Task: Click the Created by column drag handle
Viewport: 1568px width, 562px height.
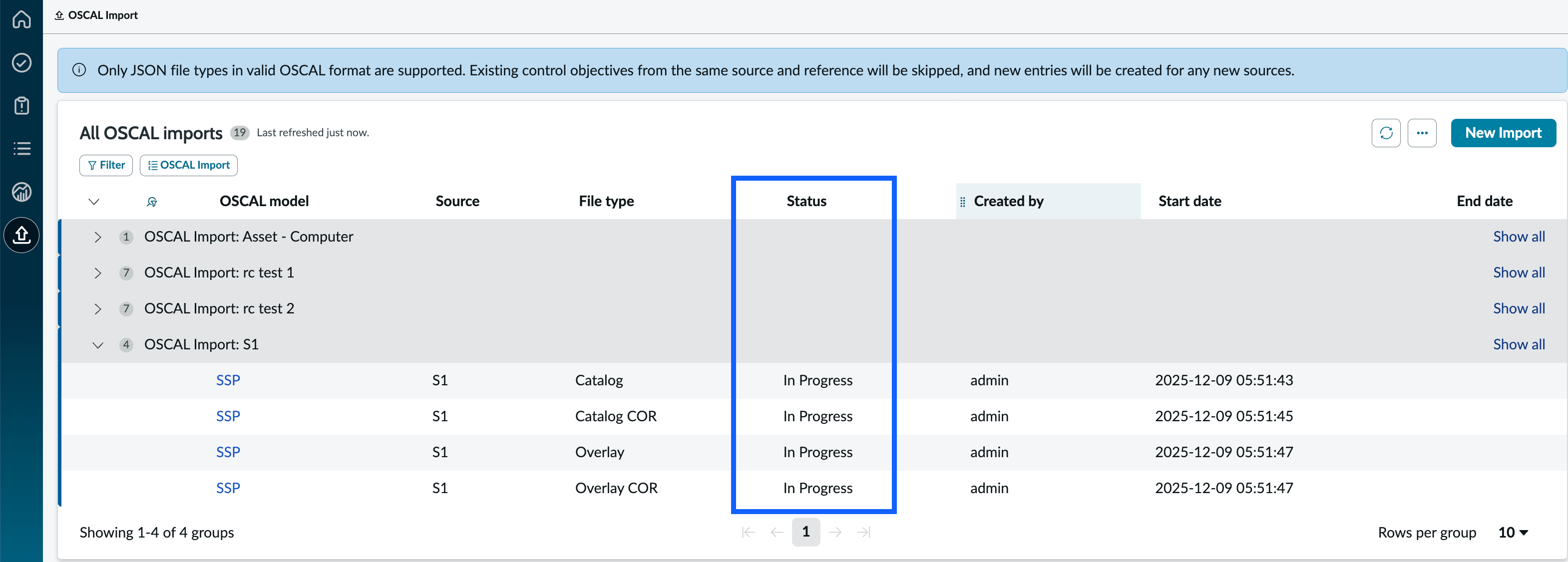Action: pos(962,202)
